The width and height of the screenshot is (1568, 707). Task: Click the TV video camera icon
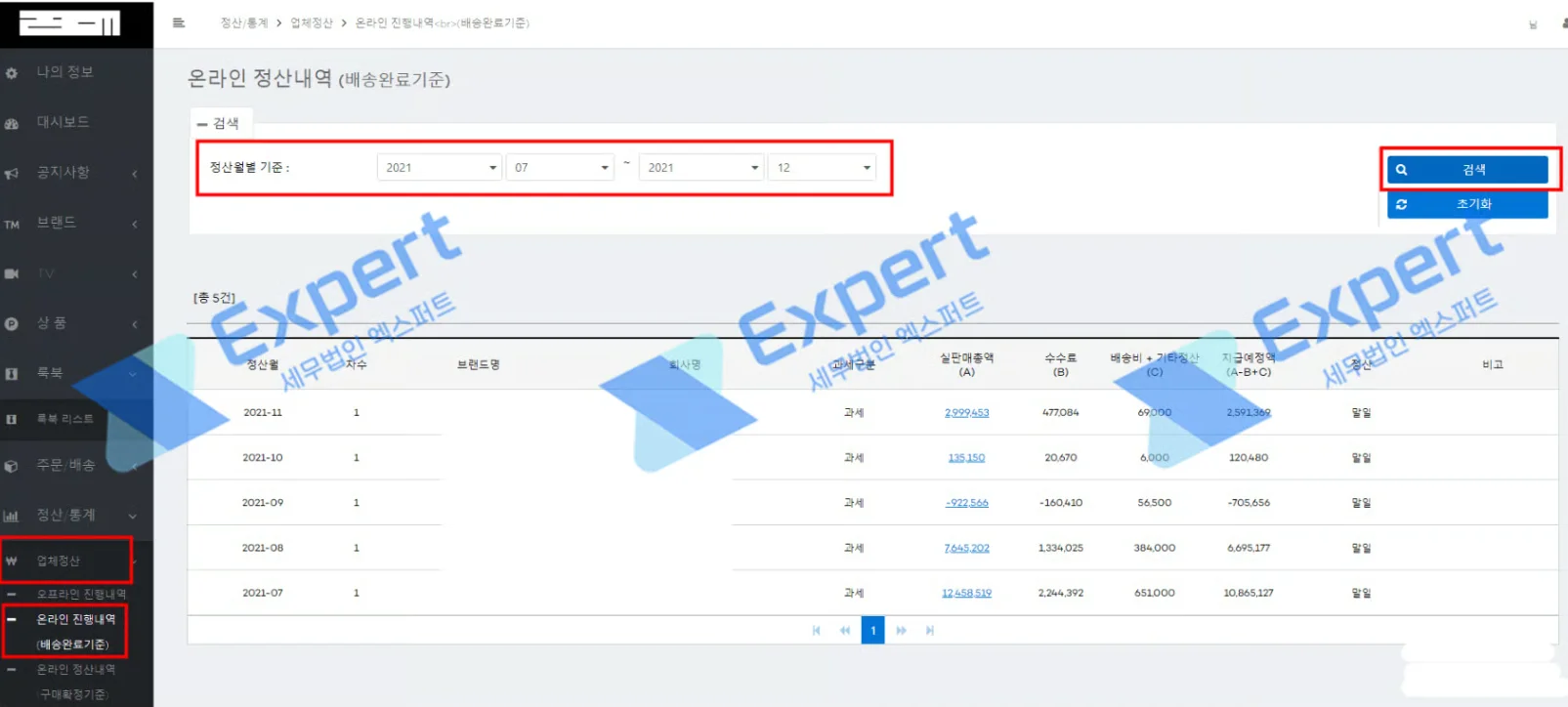coord(12,274)
